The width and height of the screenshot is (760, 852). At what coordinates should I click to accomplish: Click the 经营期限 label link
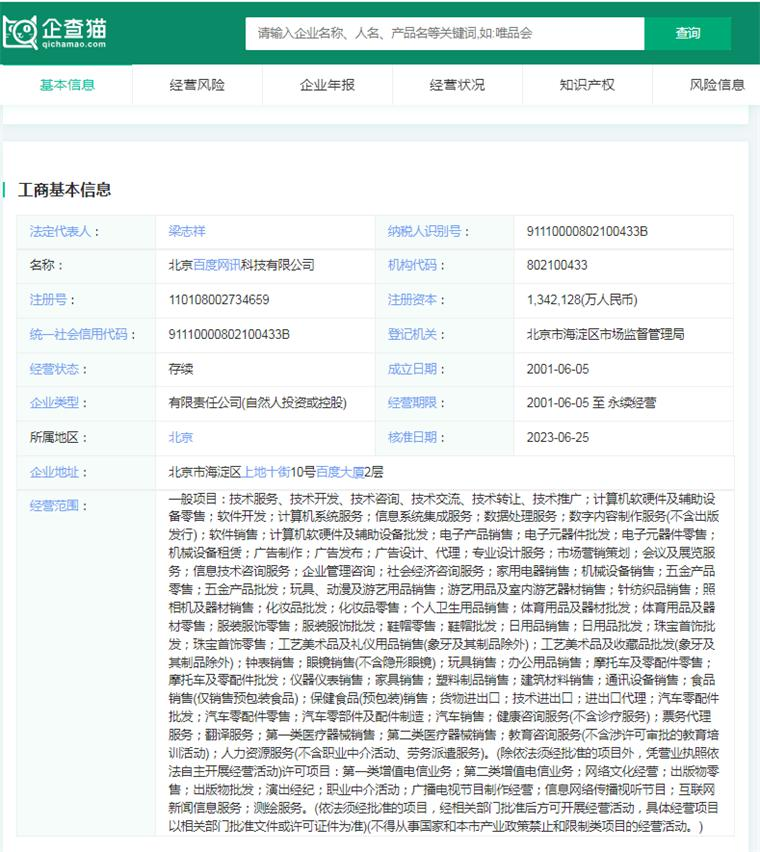[412, 403]
